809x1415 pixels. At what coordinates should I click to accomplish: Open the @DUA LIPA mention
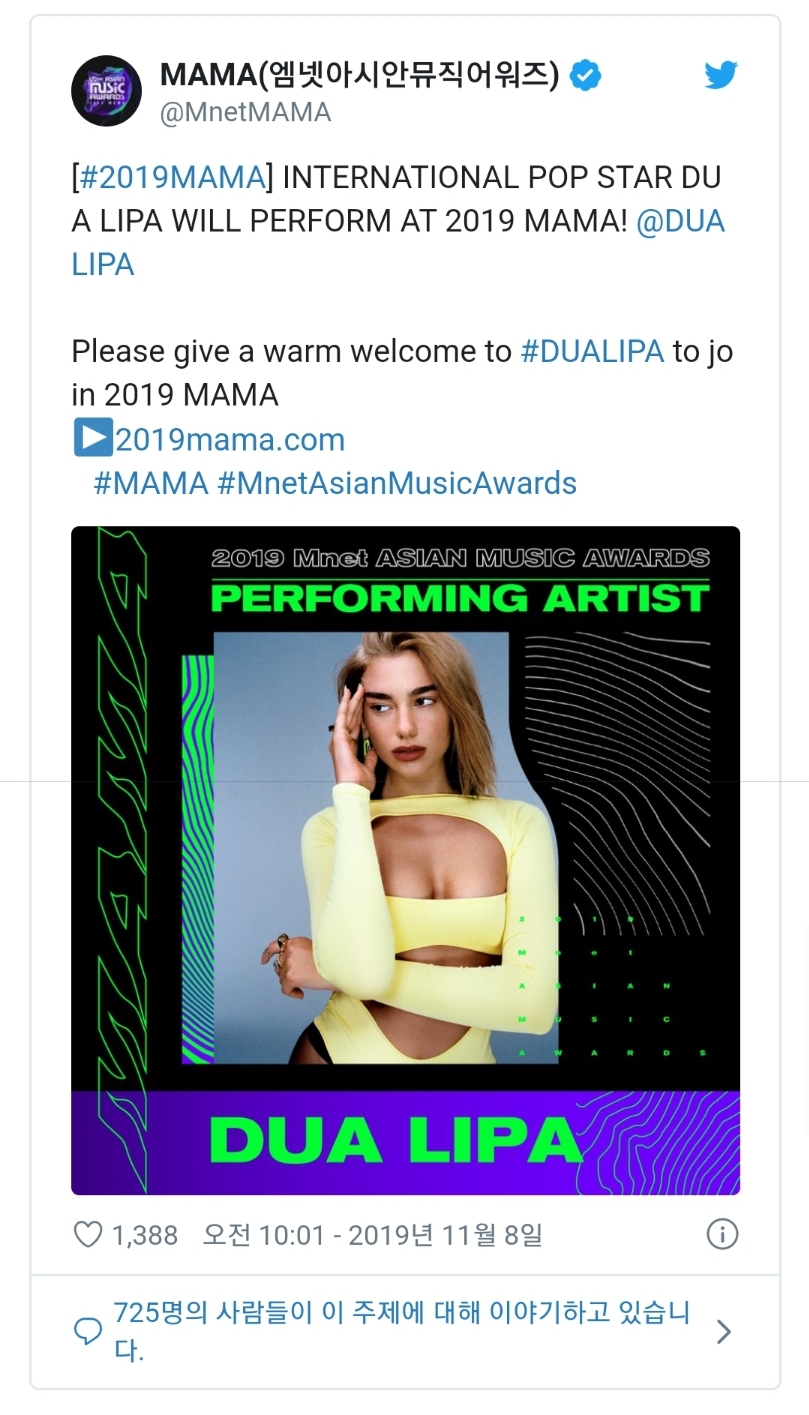point(680,222)
